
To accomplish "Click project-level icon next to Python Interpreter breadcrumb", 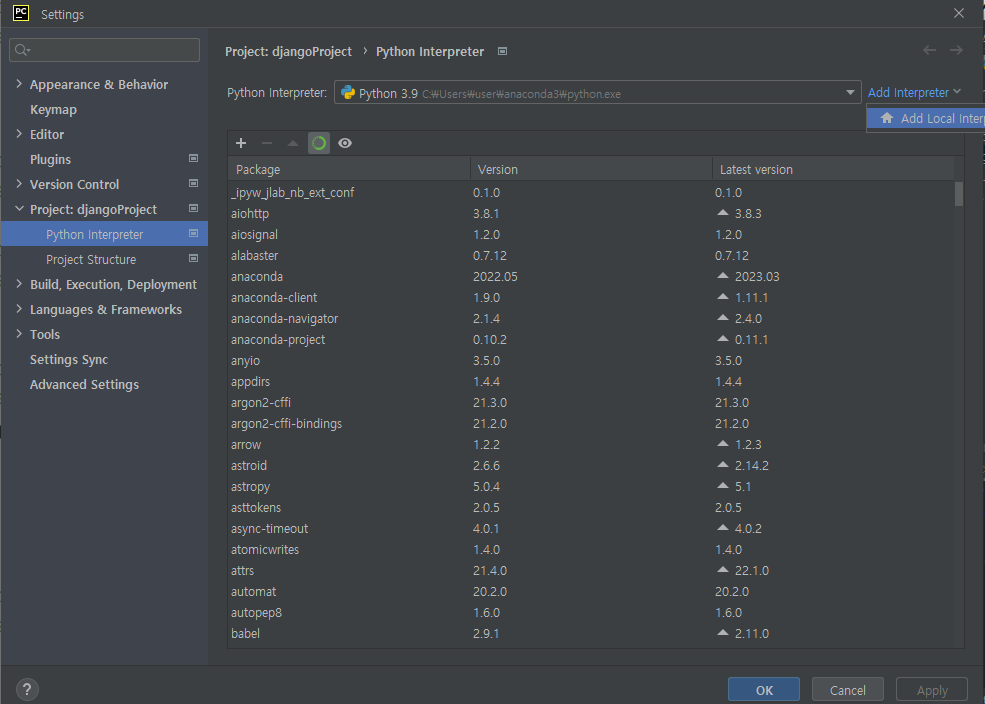I will tap(503, 51).
